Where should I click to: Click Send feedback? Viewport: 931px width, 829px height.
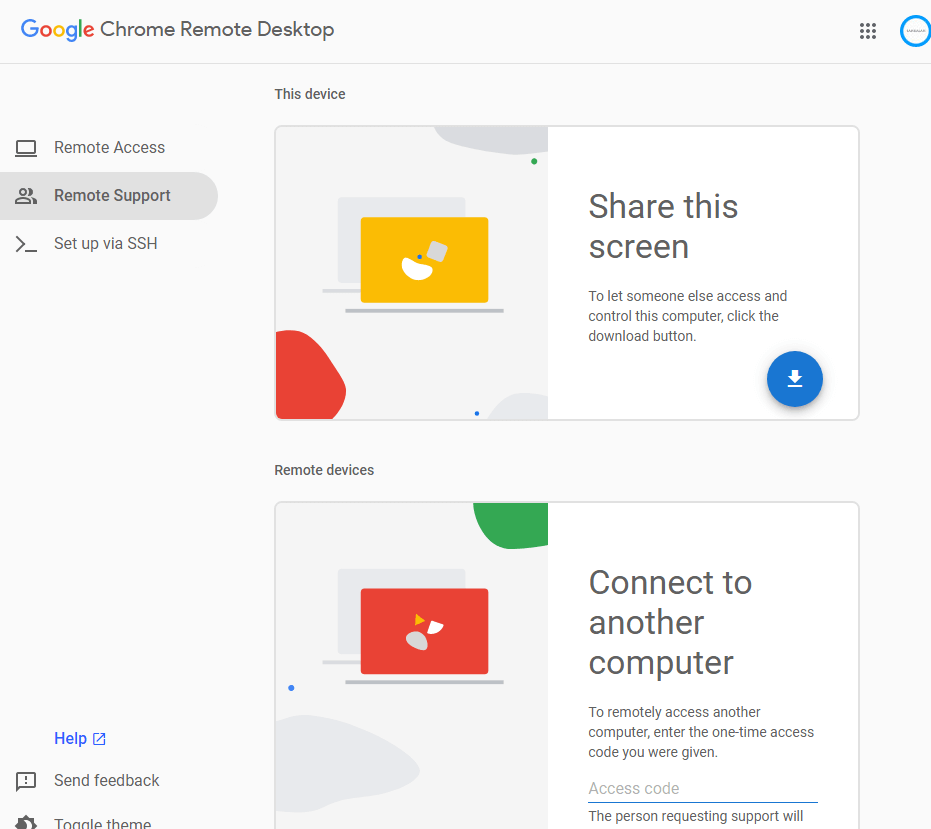pyautogui.click(x=106, y=780)
